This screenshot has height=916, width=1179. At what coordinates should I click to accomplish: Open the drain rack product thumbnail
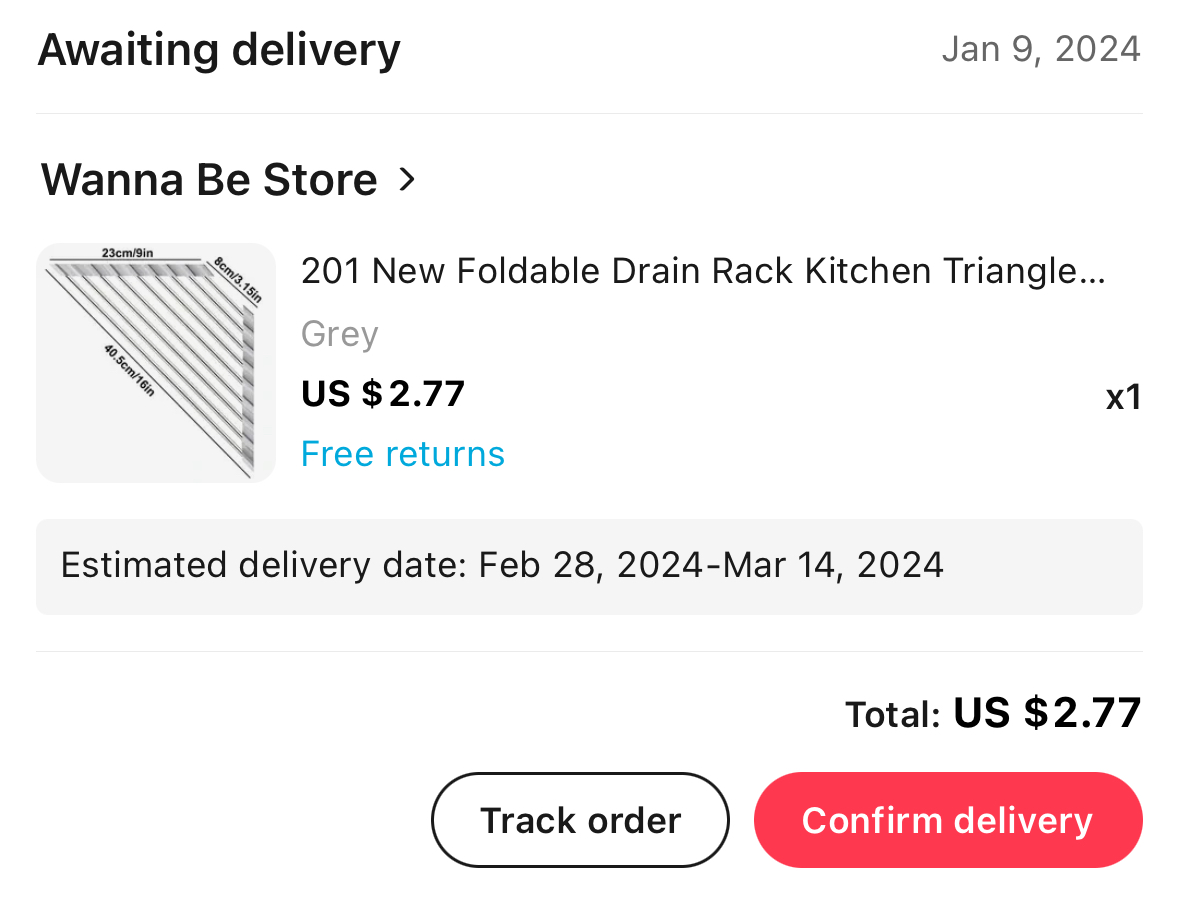pyautogui.click(x=156, y=362)
